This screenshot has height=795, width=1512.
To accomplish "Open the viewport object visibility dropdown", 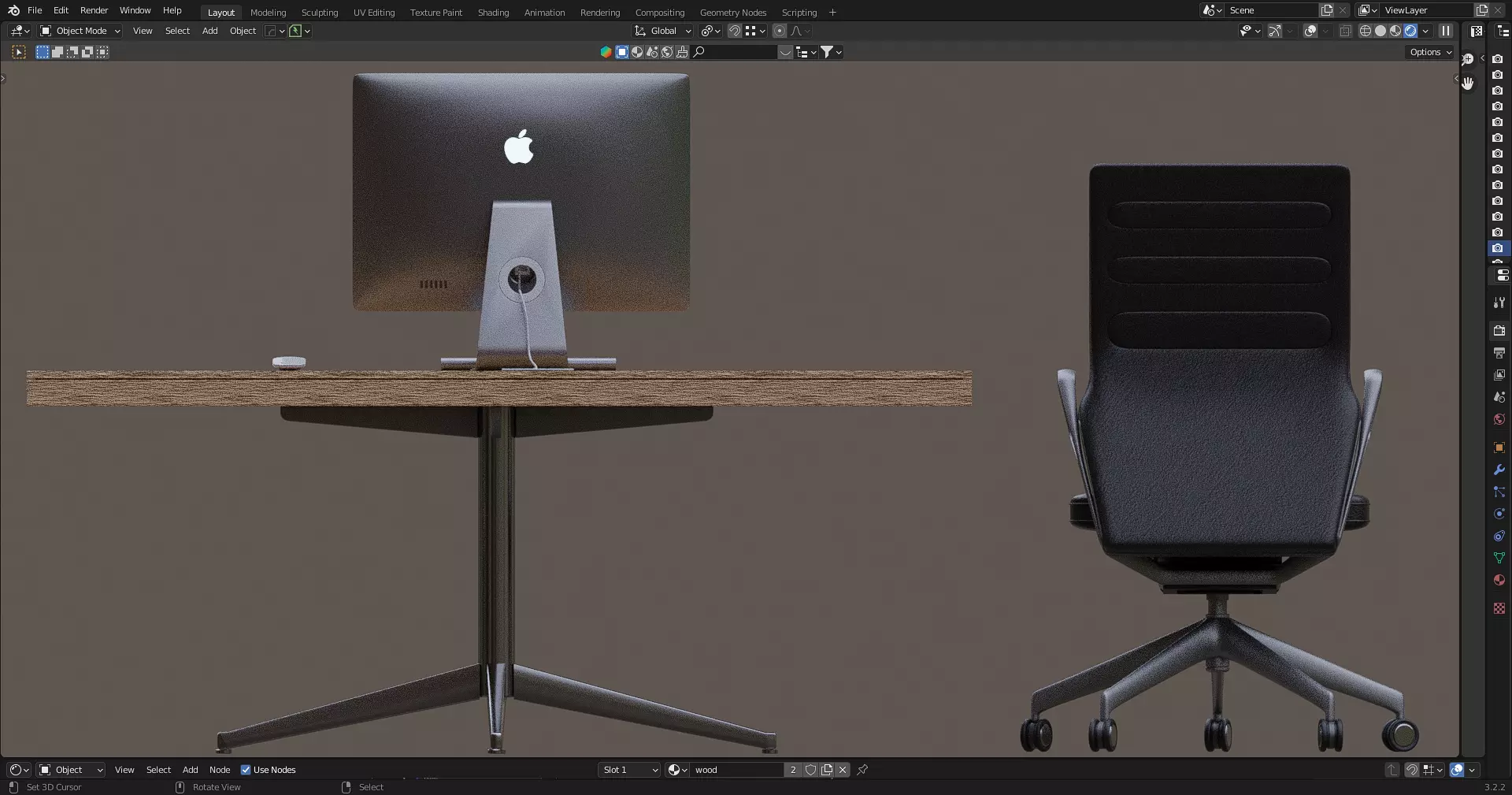I will tap(1250, 31).
